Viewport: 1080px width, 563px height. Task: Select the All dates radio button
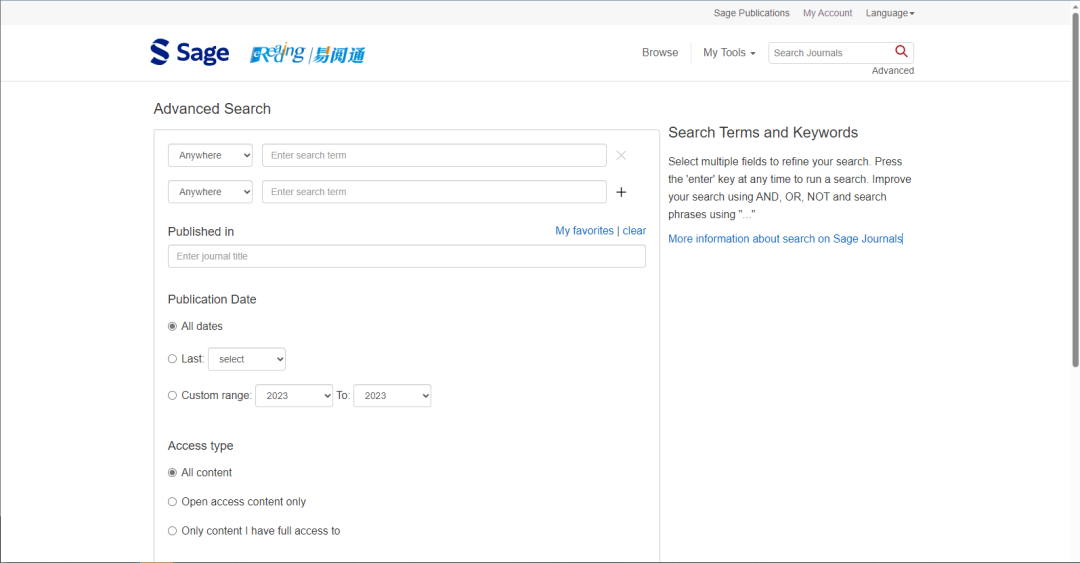click(172, 326)
